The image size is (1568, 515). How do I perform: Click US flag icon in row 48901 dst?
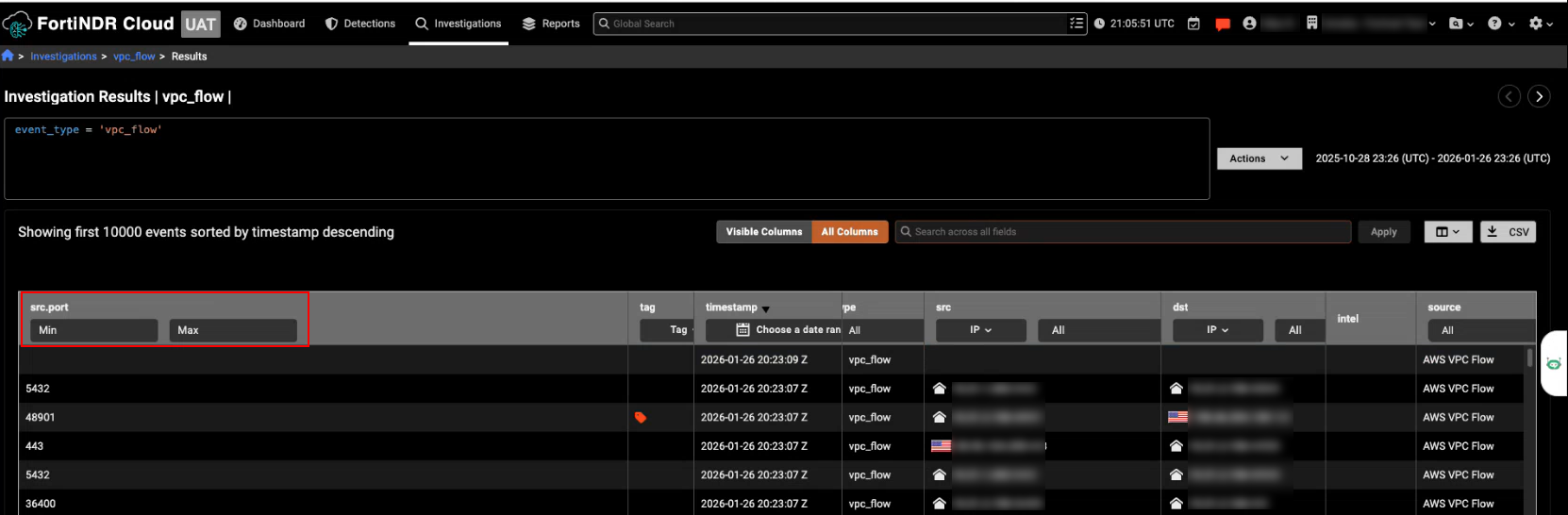[1177, 417]
